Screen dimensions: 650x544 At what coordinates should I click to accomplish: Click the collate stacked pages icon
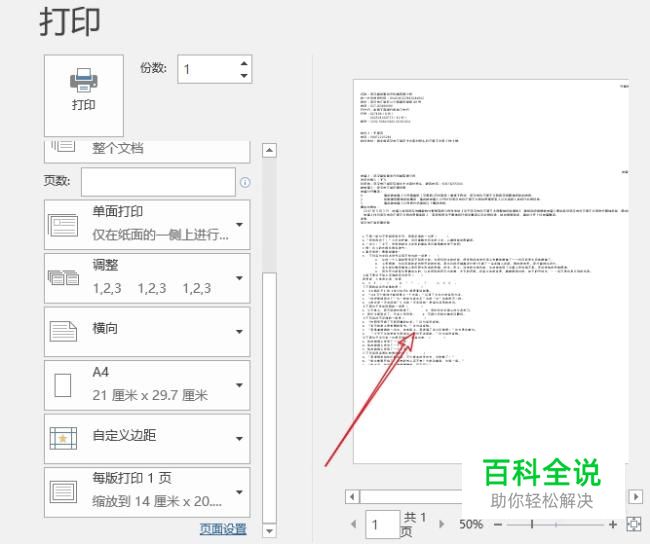click(63, 278)
